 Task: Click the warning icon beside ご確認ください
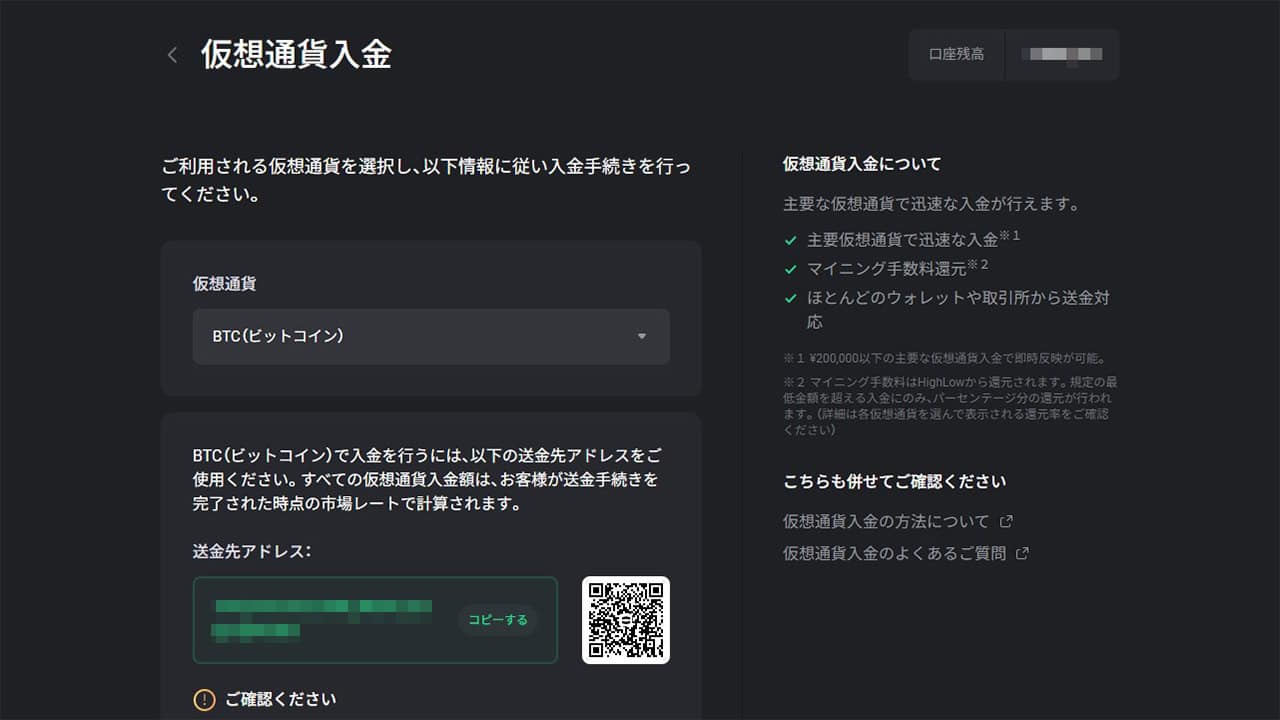[204, 699]
